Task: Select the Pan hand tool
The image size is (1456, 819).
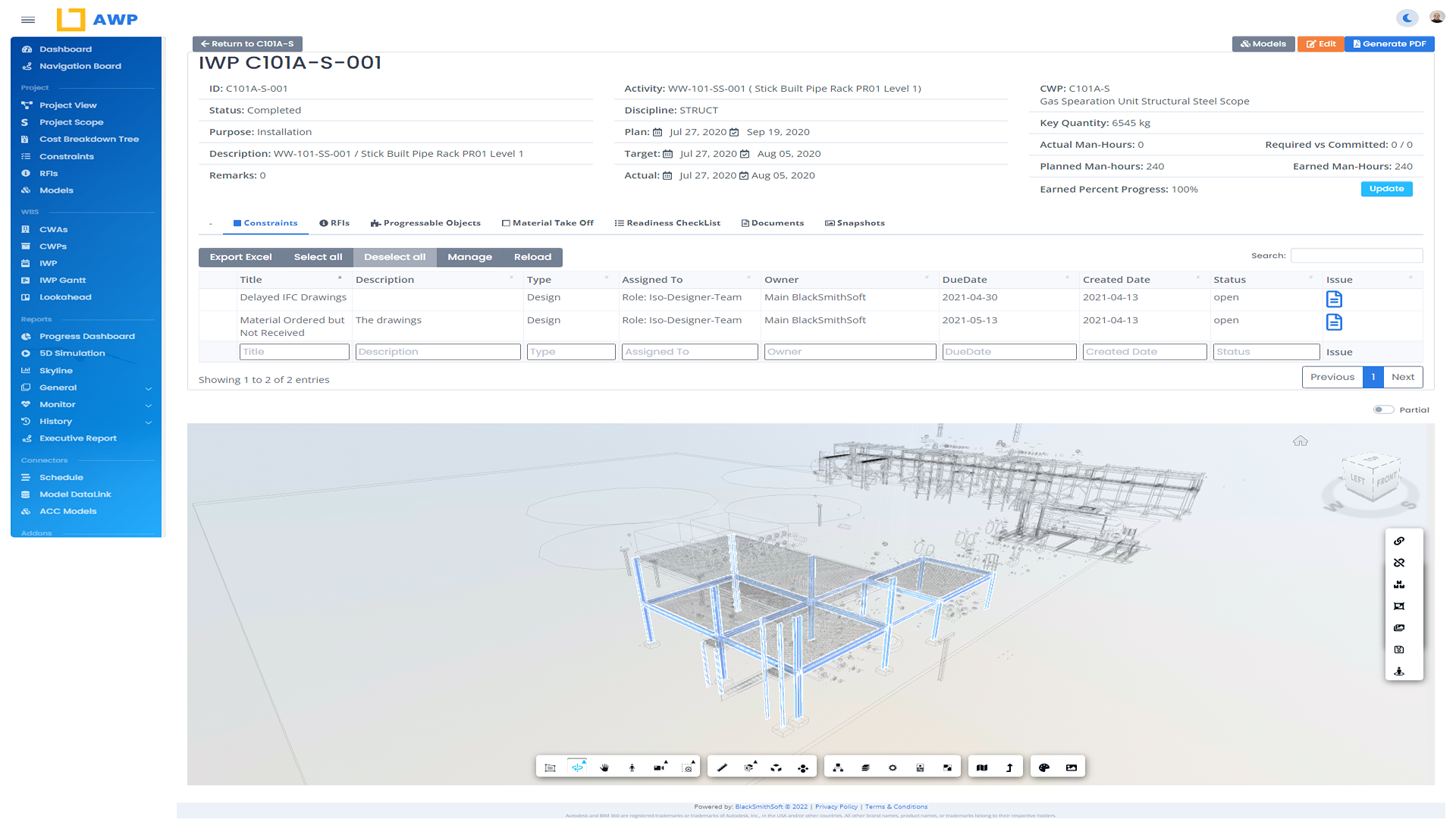Action: pyautogui.click(x=604, y=767)
